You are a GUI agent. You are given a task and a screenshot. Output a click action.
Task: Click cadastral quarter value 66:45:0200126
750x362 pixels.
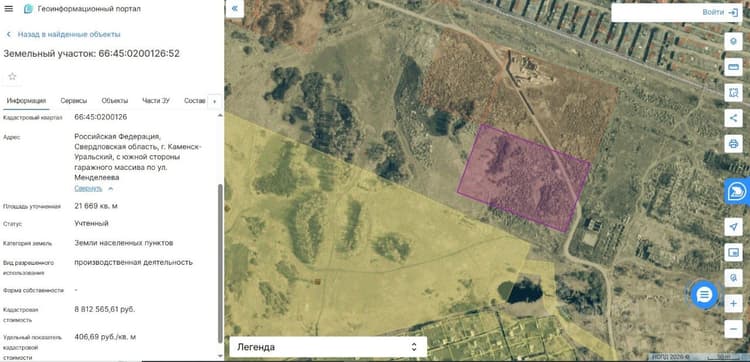pyautogui.click(x=101, y=117)
